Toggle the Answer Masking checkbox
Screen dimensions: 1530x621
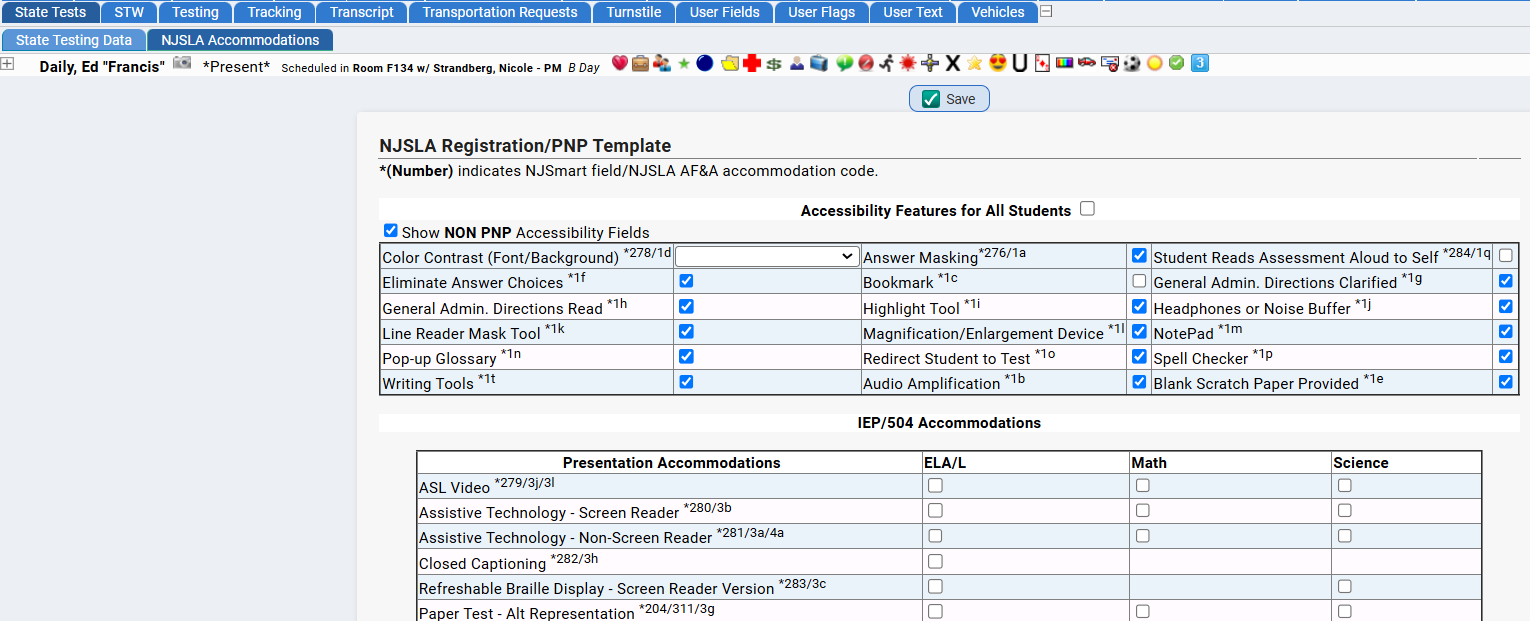[x=1139, y=256]
